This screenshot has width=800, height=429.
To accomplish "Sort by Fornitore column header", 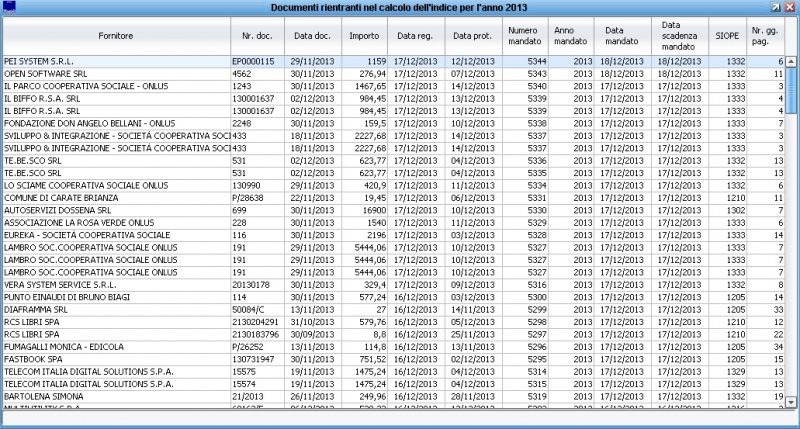I will (116, 36).
